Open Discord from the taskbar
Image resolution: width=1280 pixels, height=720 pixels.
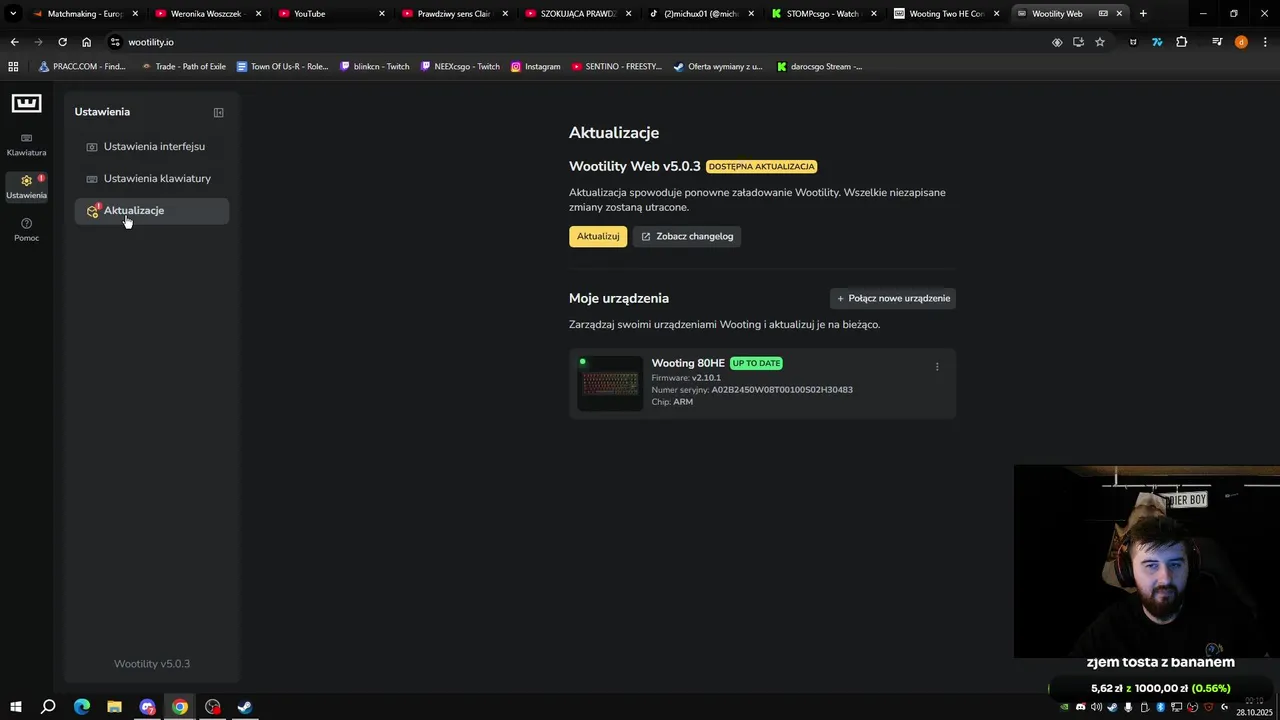pyautogui.click(x=147, y=707)
